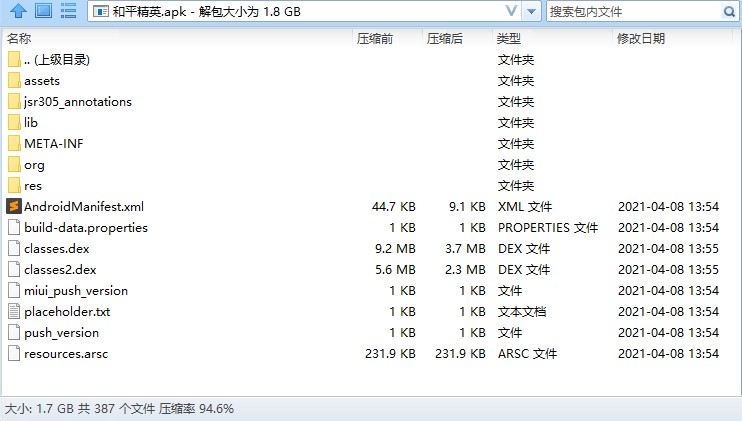The image size is (742, 421).
Task: Click the classes.dex file icon
Action: pyautogui.click(x=14, y=248)
